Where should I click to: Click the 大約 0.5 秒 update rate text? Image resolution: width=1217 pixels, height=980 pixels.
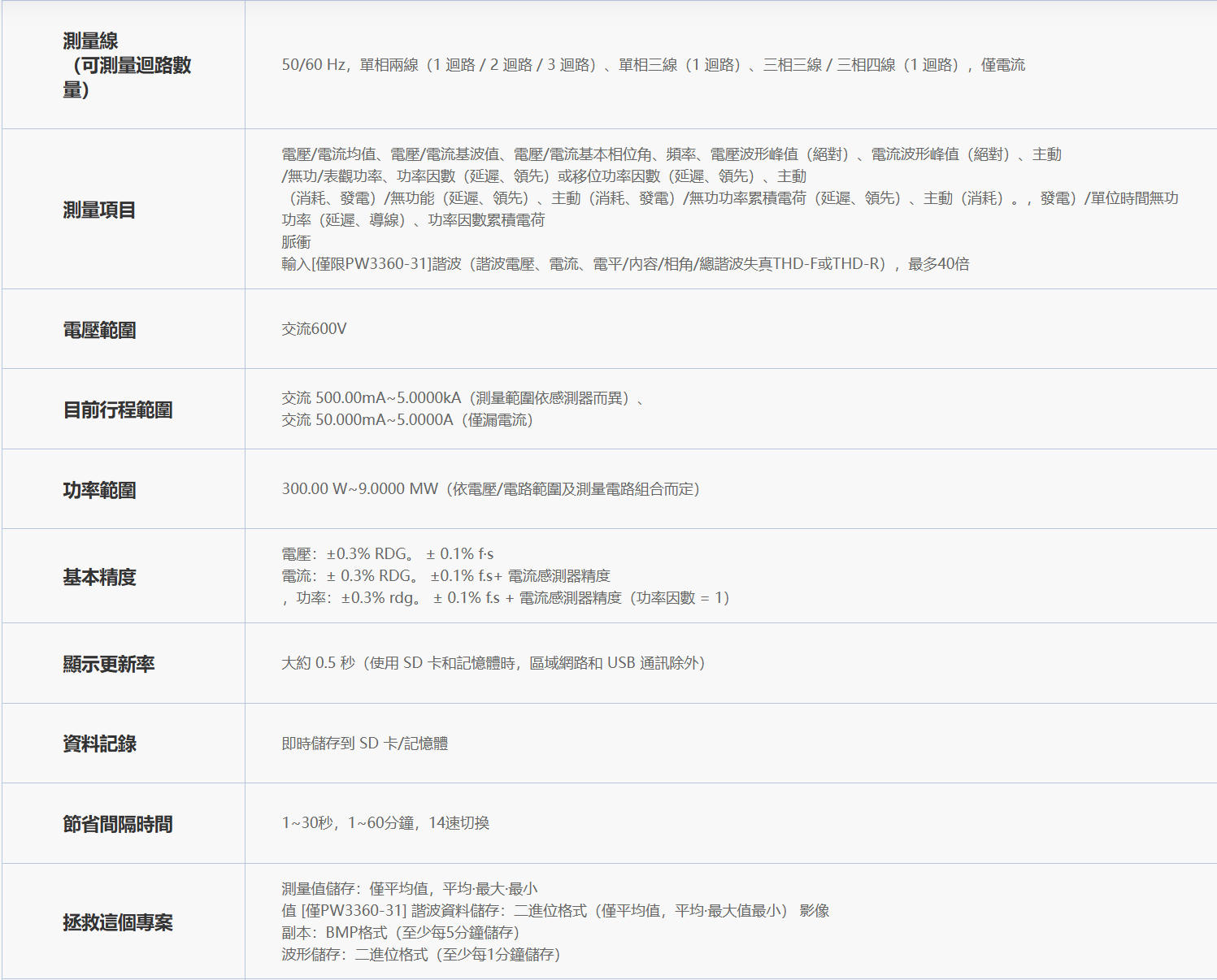[319, 663]
